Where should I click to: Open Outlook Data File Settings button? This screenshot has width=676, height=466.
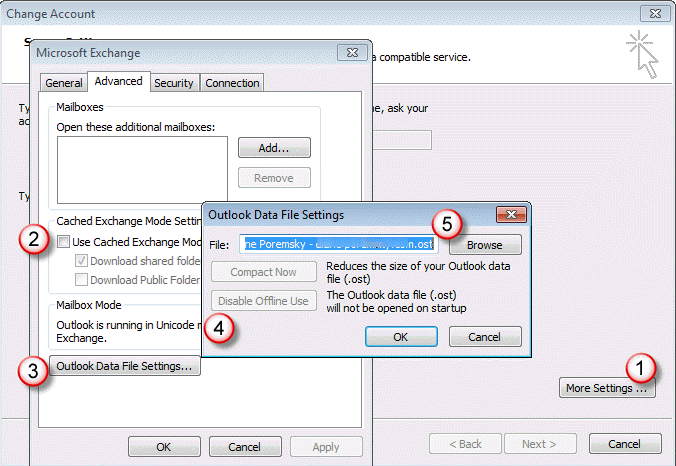[x=125, y=366]
